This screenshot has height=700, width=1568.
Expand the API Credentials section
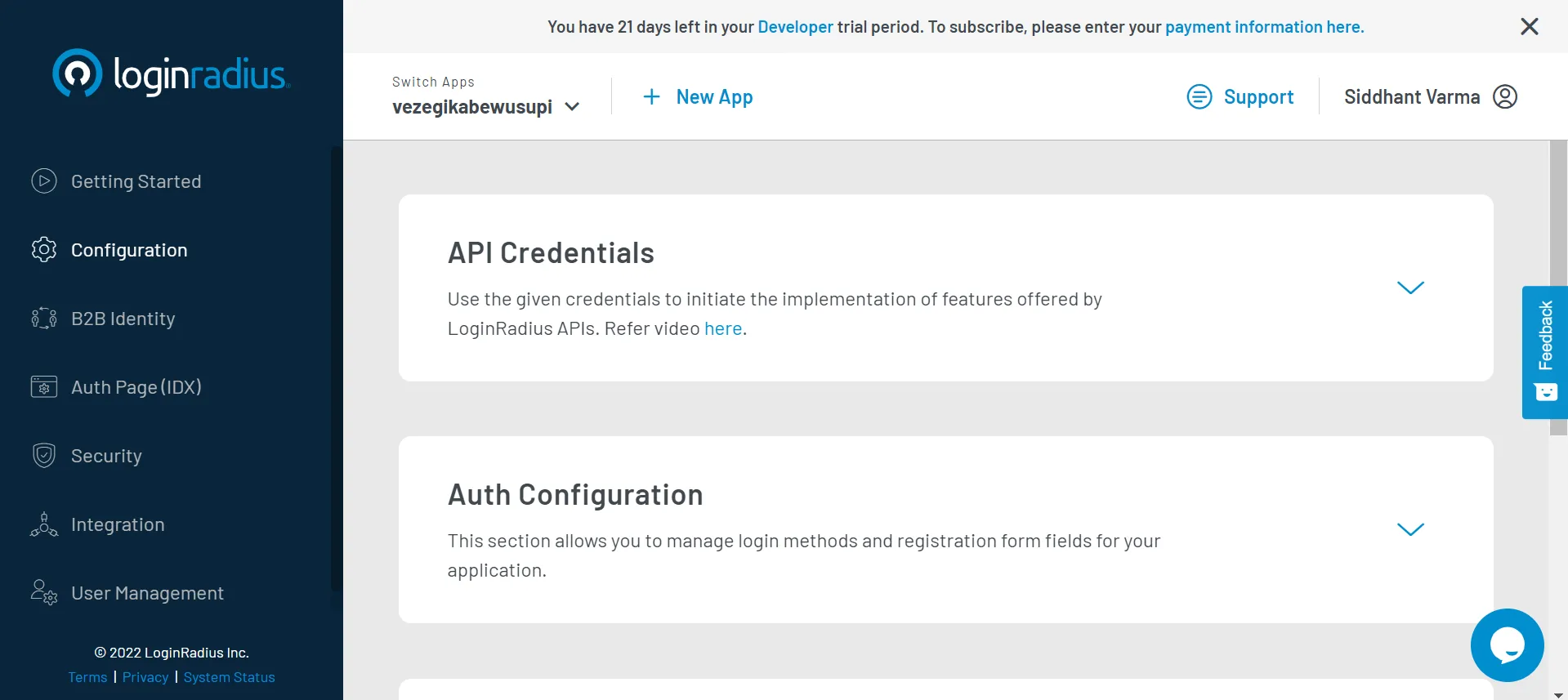[1410, 288]
